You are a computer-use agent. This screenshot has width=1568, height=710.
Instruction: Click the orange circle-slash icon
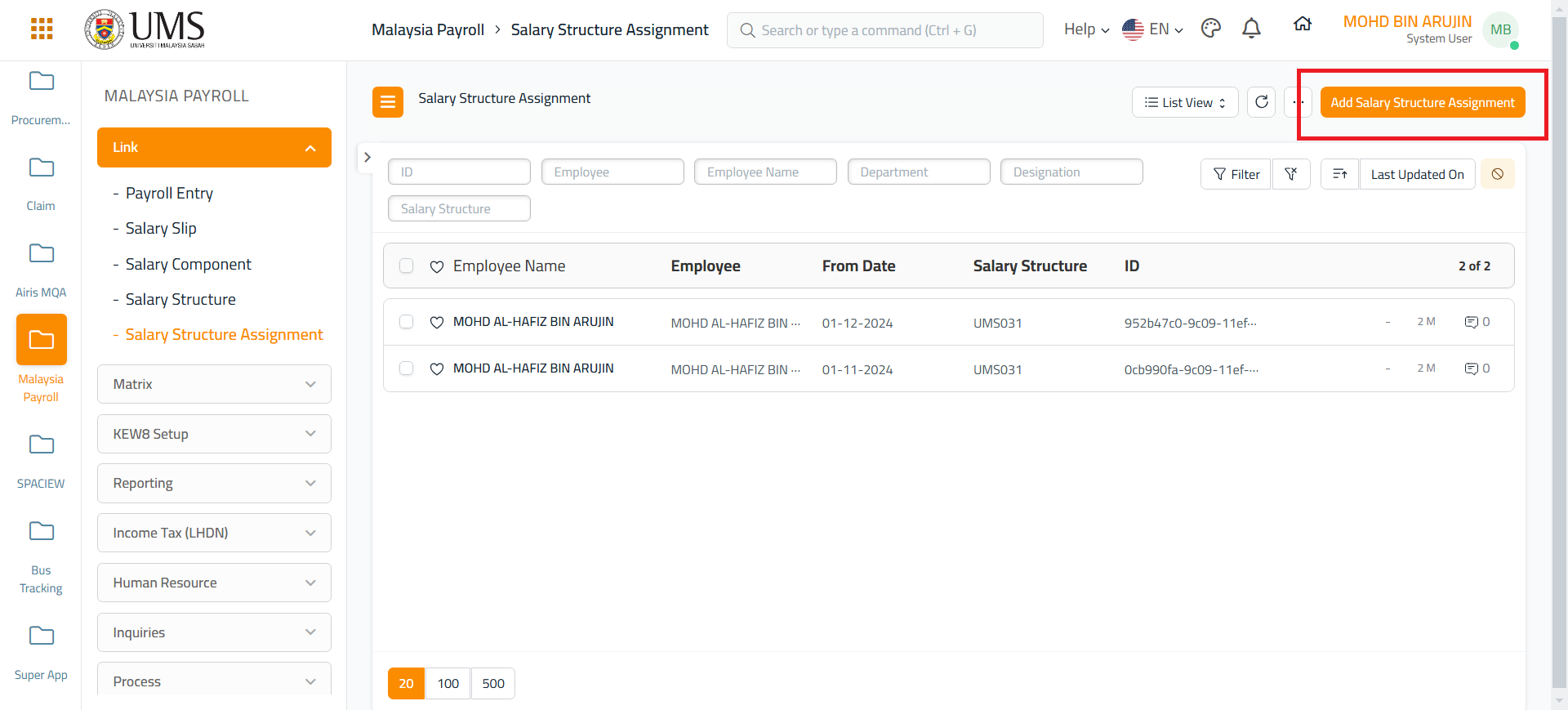point(1498,174)
